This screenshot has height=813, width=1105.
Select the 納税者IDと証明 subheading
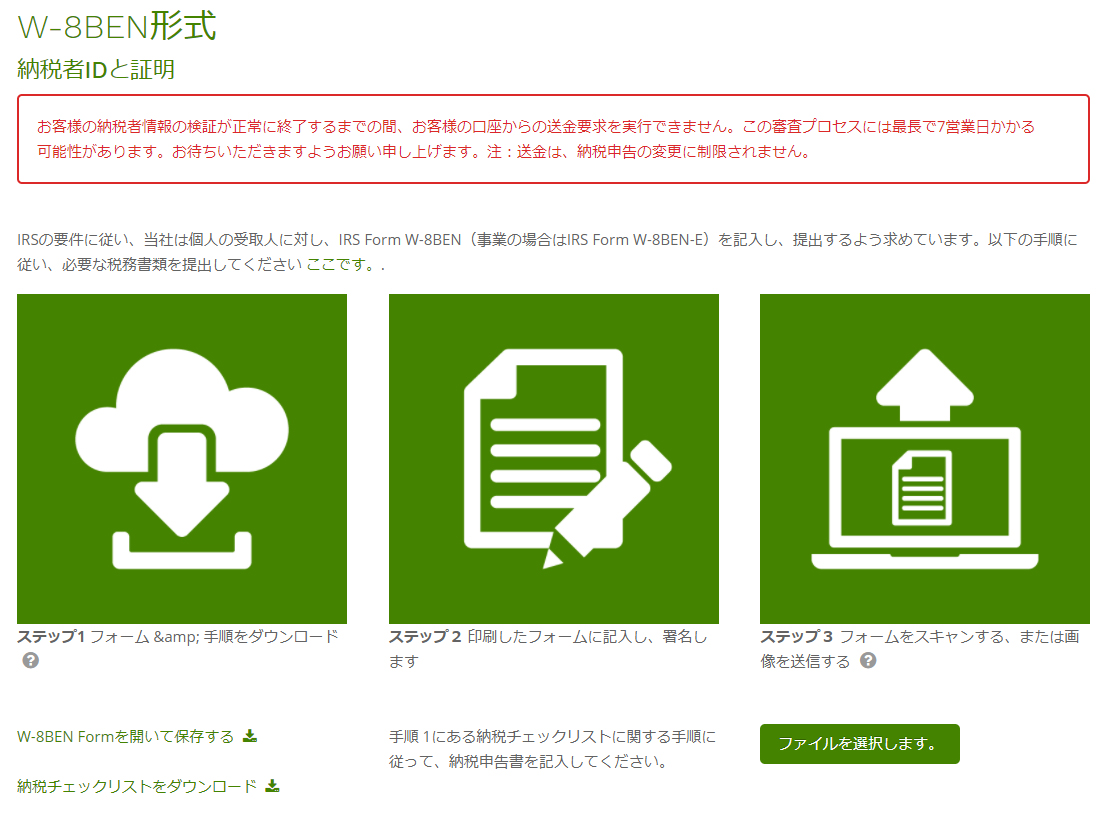(96, 70)
